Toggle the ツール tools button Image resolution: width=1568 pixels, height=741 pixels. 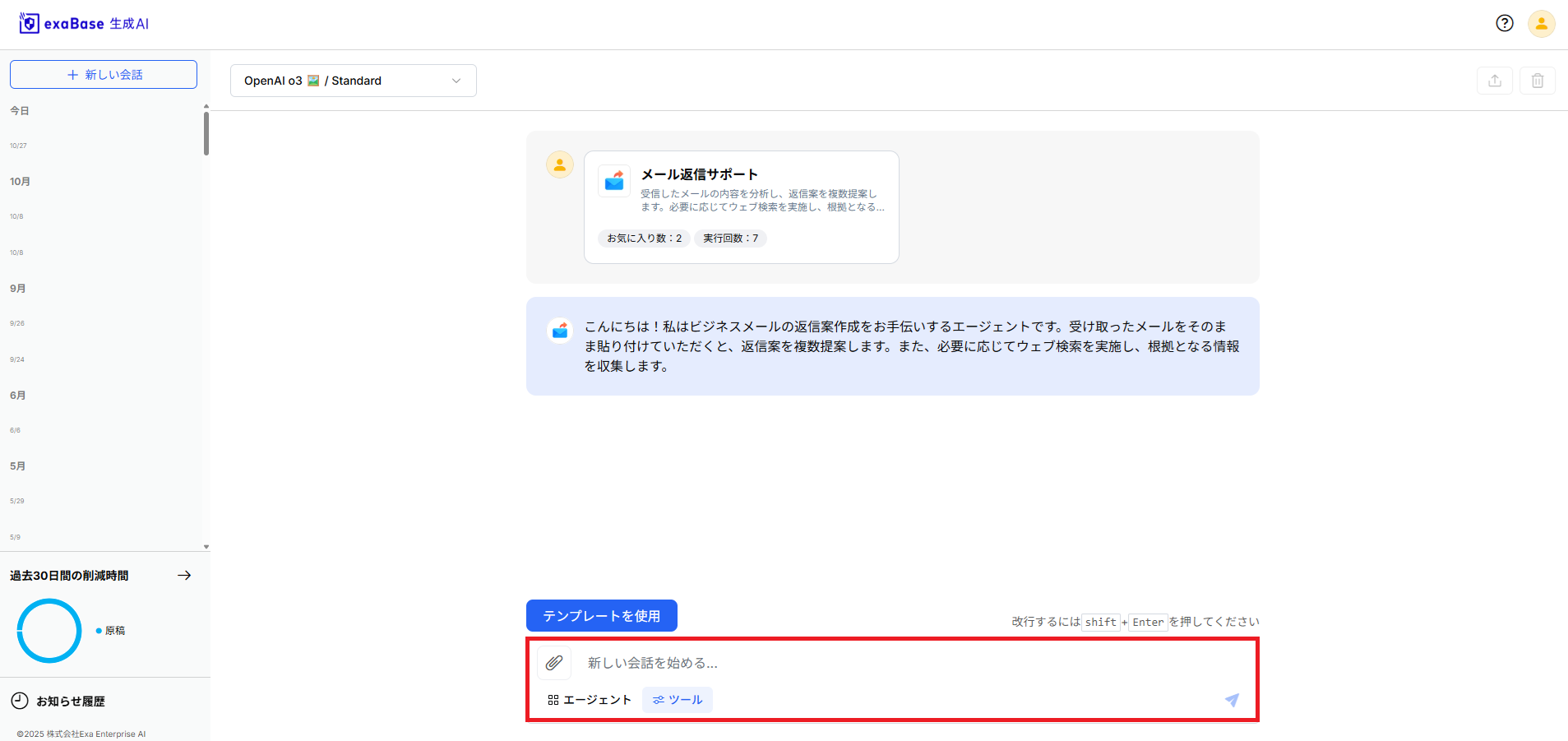(678, 700)
